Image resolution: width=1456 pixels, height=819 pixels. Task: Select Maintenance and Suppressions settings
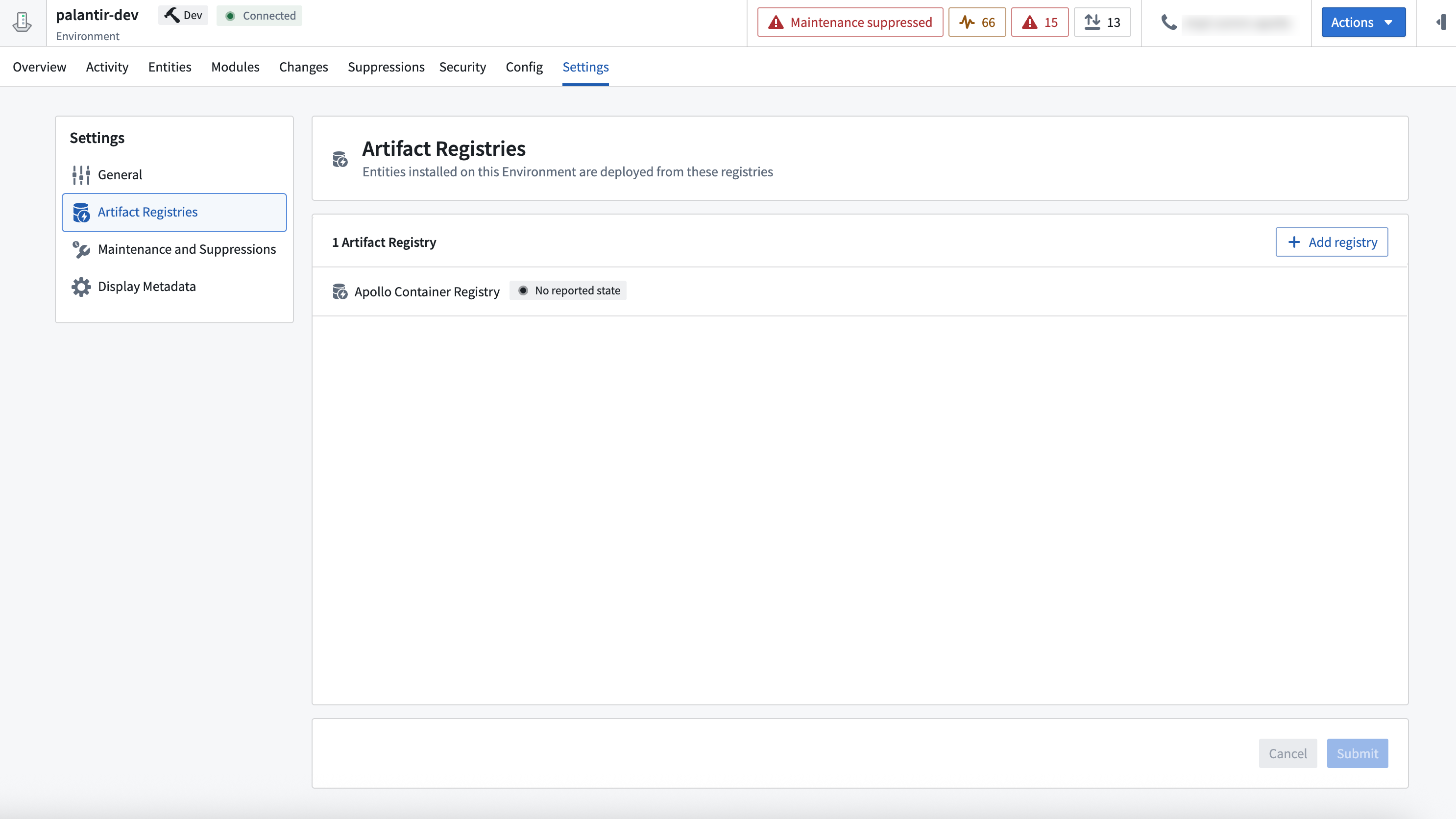[187, 249]
